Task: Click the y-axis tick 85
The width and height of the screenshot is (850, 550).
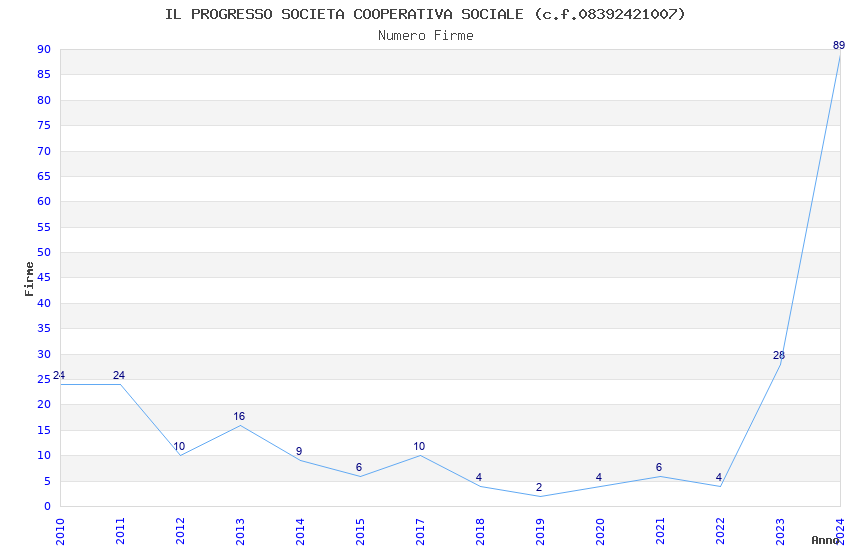Action: (x=44, y=75)
